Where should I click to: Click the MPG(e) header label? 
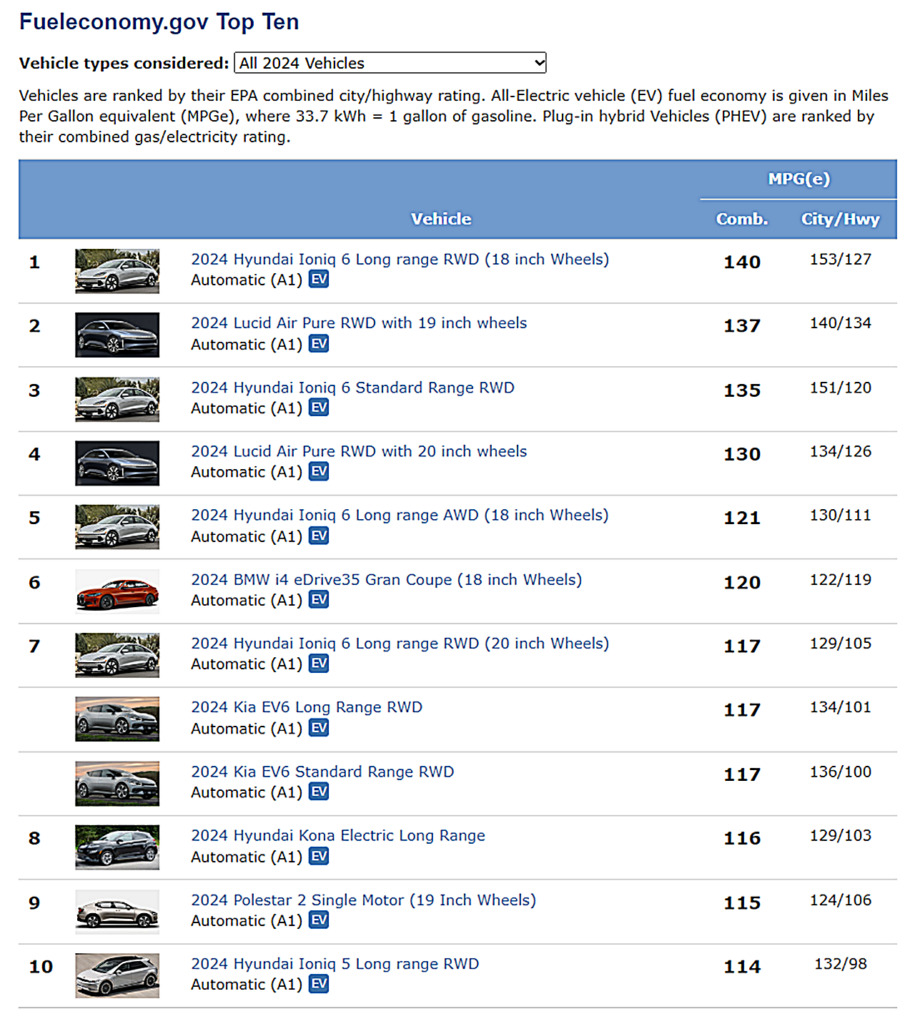pos(799,179)
